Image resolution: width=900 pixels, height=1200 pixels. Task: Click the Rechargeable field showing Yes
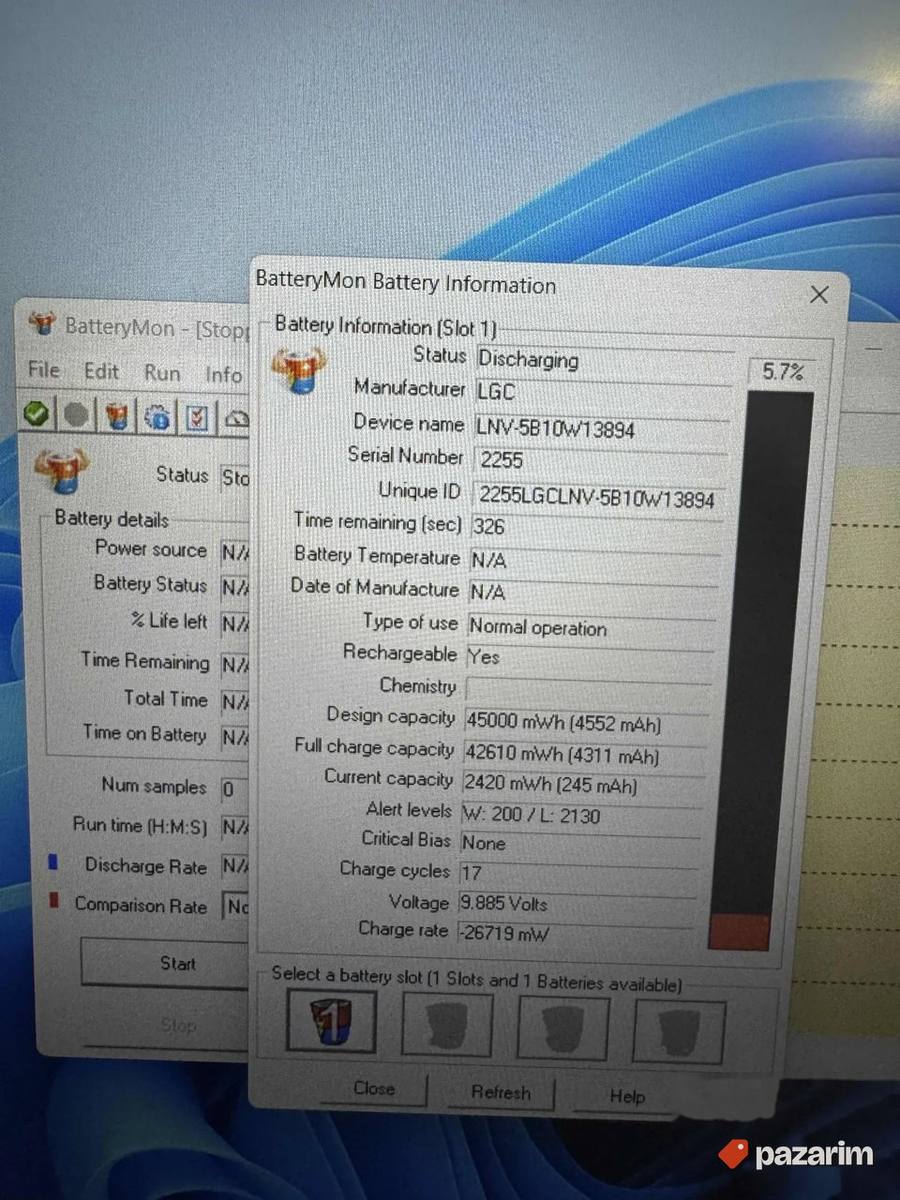[589, 658]
